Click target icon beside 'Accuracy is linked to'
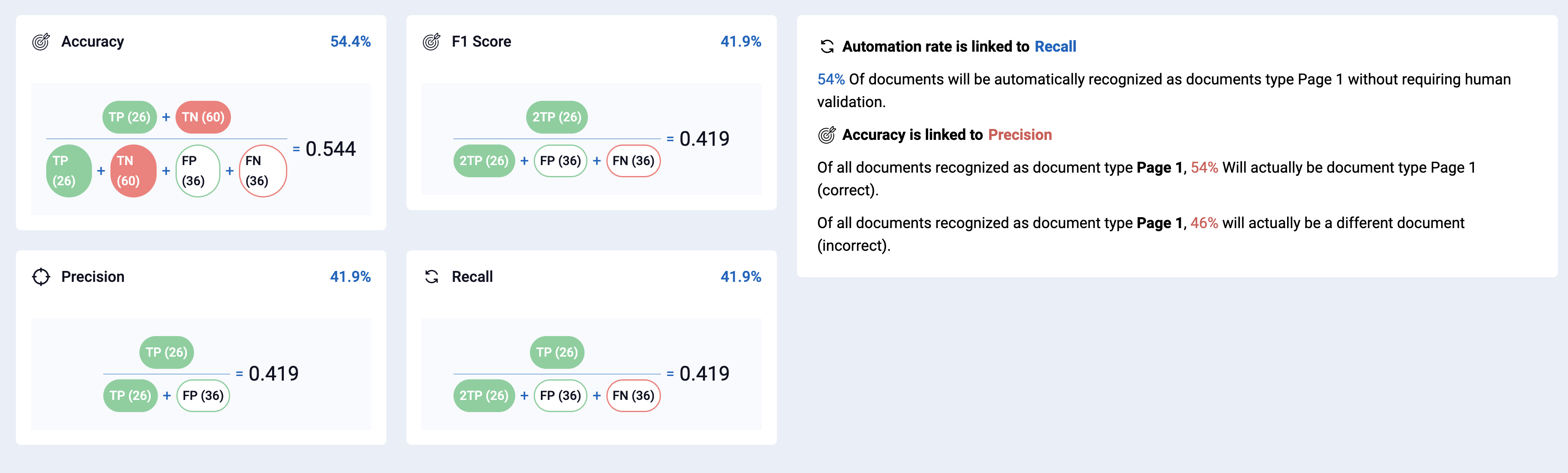Image resolution: width=1568 pixels, height=473 pixels. click(x=826, y=134)
